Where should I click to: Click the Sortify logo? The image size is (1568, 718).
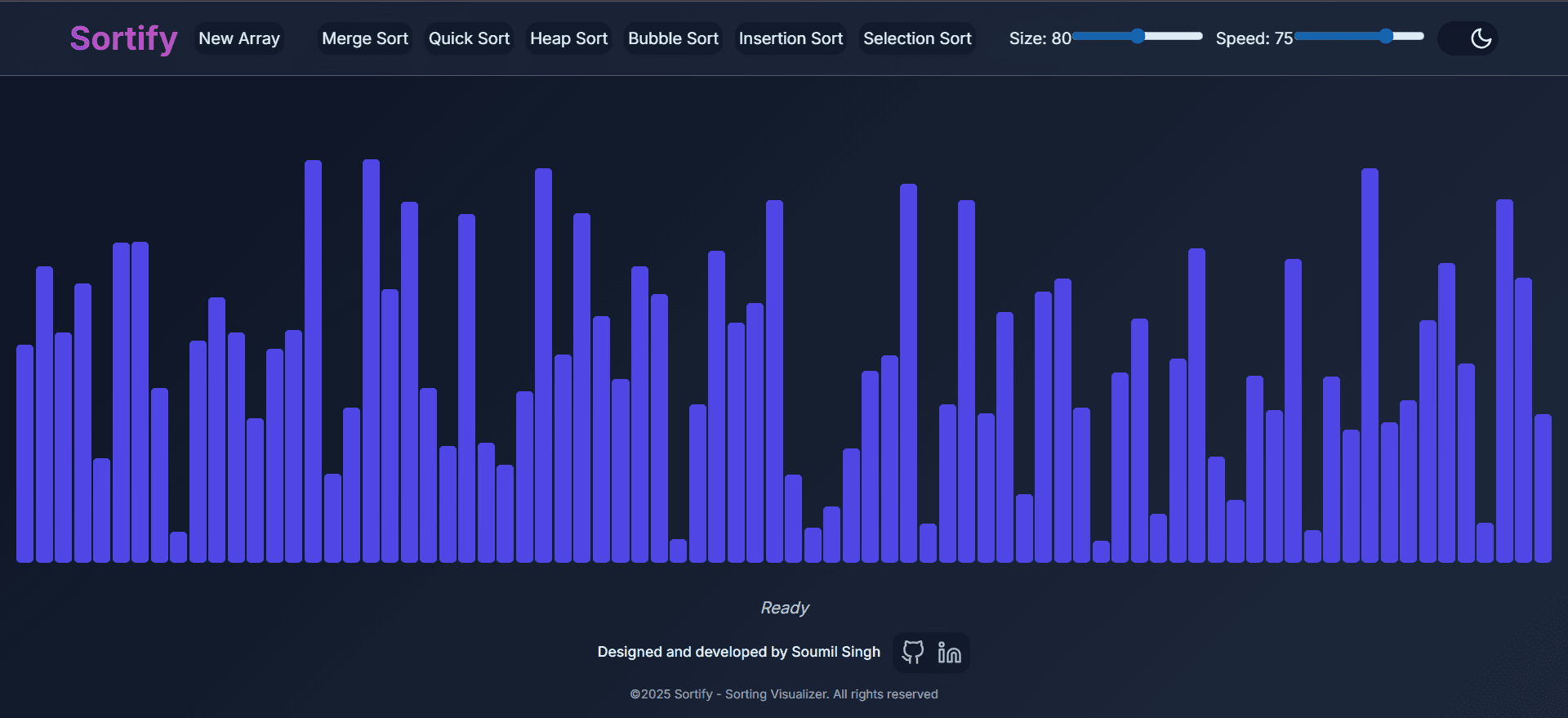tap(123, 38)
